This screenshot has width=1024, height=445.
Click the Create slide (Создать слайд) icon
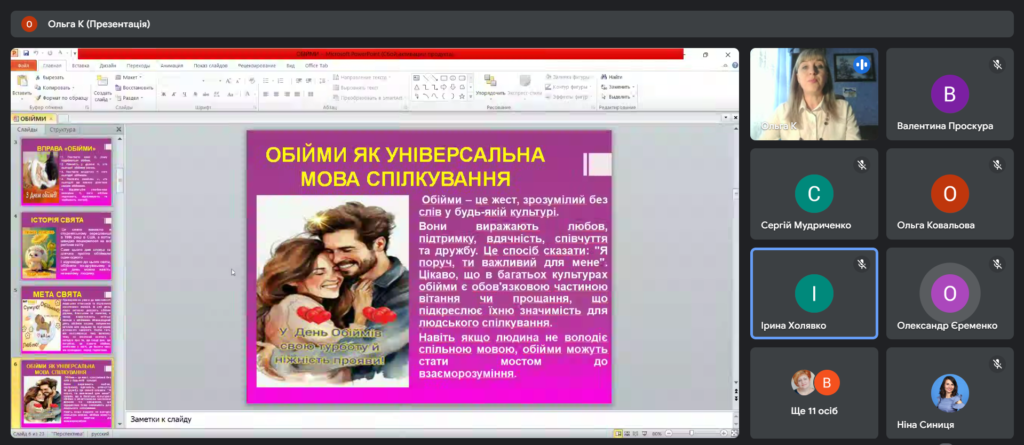click(x=103, y=82)
